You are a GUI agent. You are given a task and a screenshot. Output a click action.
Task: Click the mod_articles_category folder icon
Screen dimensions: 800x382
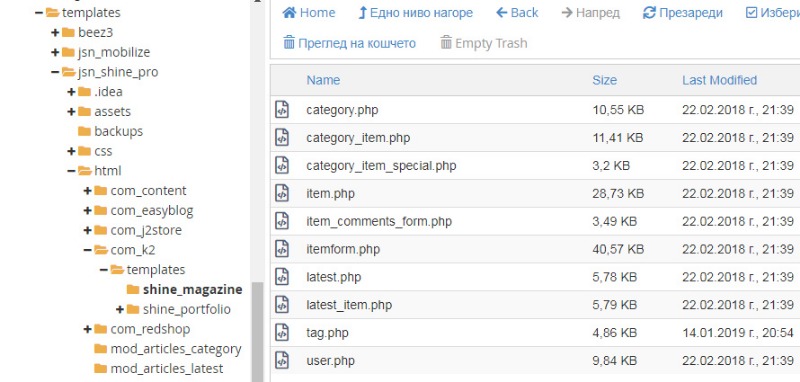point(101,349)
